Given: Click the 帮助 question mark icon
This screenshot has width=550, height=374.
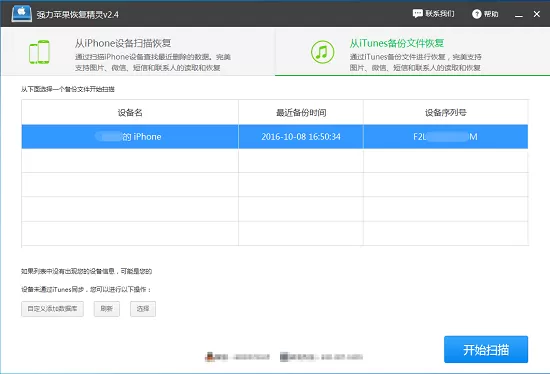Looking at the screenshot, I should click(x=476, y=14).
